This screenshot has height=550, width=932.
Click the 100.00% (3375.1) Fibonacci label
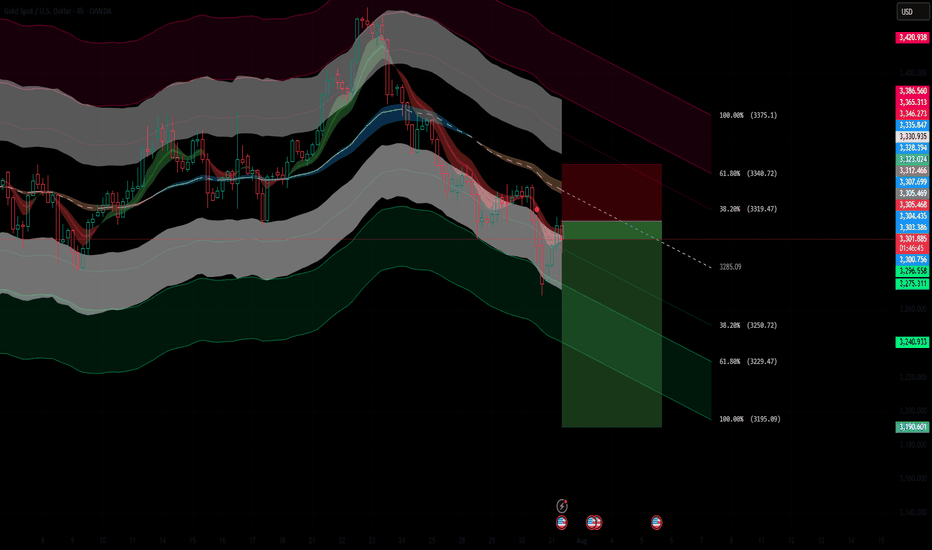(748, 115)
